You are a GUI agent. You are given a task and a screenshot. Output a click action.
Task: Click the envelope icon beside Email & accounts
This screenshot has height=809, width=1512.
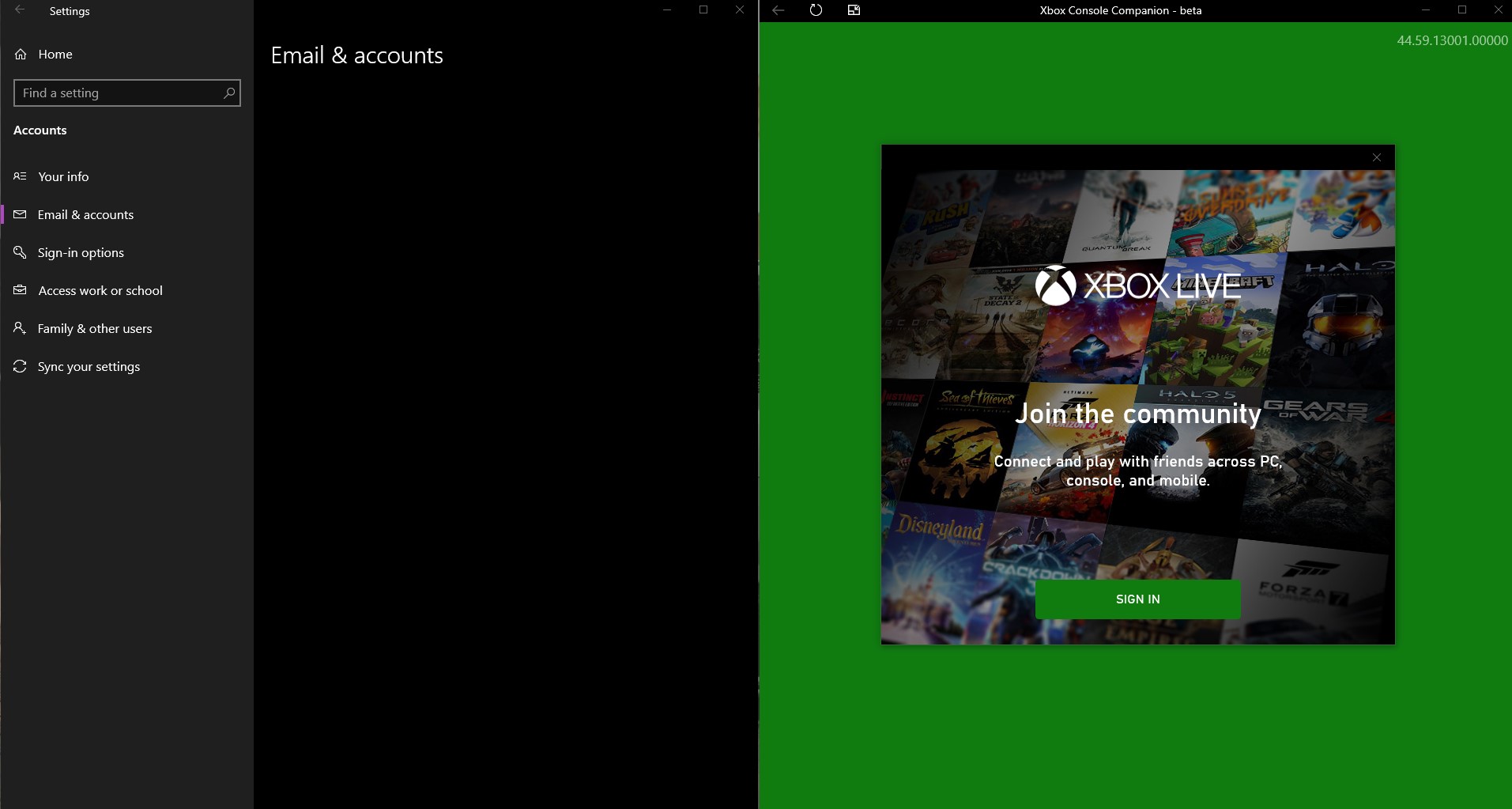[20, 214]
